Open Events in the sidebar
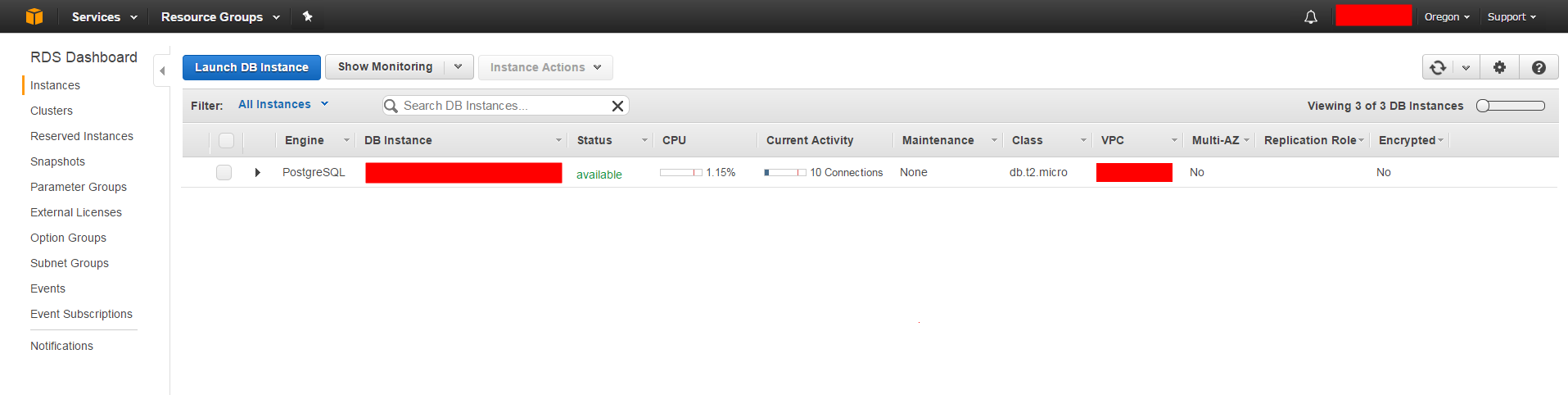The height and width of the screenshot is (395, 1568). 47,288
